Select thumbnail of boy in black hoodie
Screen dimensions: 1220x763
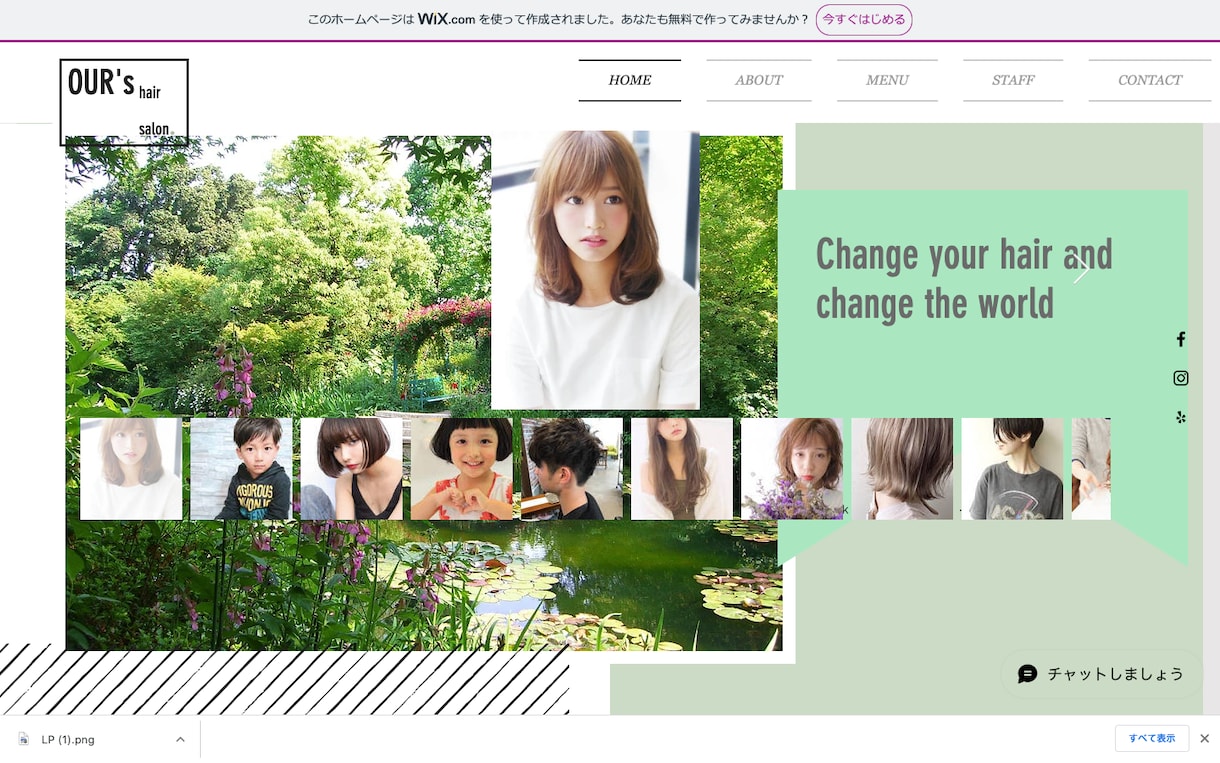241,469
